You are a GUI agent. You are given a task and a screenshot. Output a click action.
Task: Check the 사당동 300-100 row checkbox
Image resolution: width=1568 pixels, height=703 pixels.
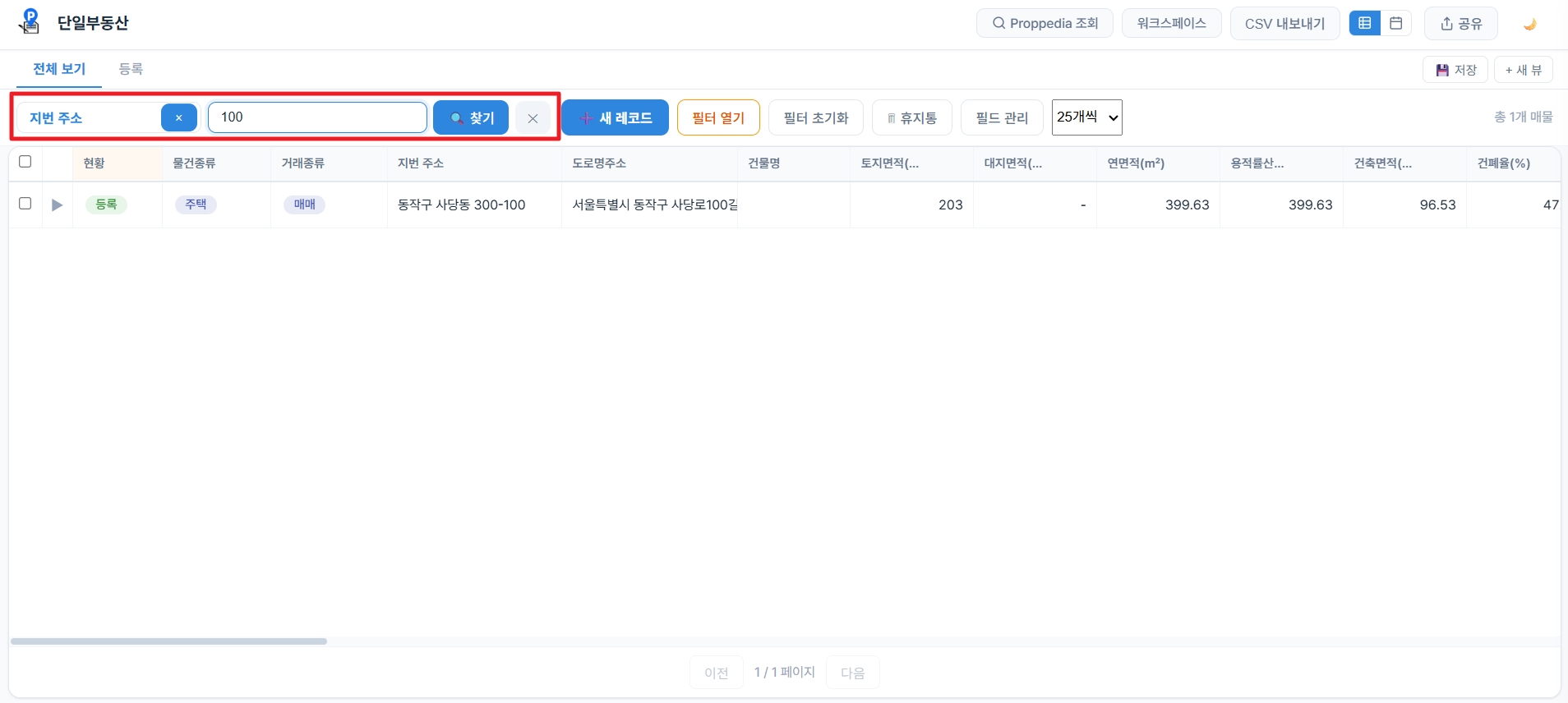[25, 204]
